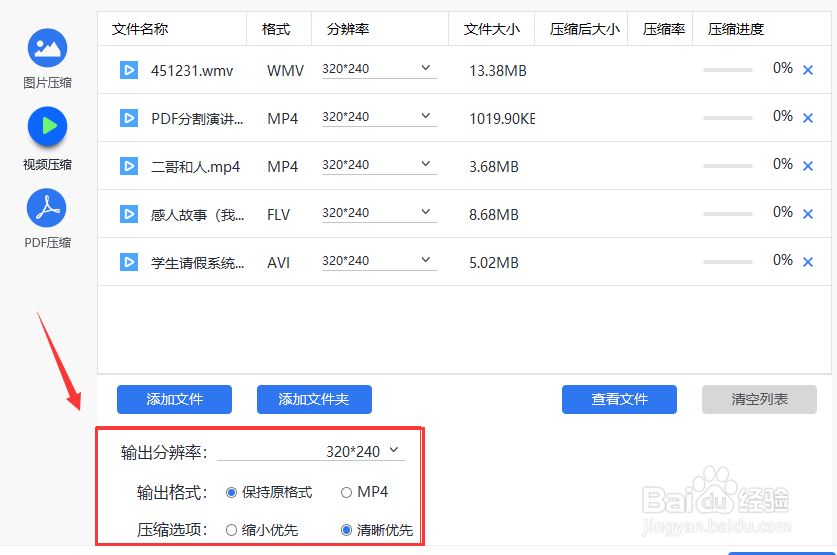Viewport: 837px width, 555px height.
Task: Click the 压缩进度 column header
Action: click(736, 29)
